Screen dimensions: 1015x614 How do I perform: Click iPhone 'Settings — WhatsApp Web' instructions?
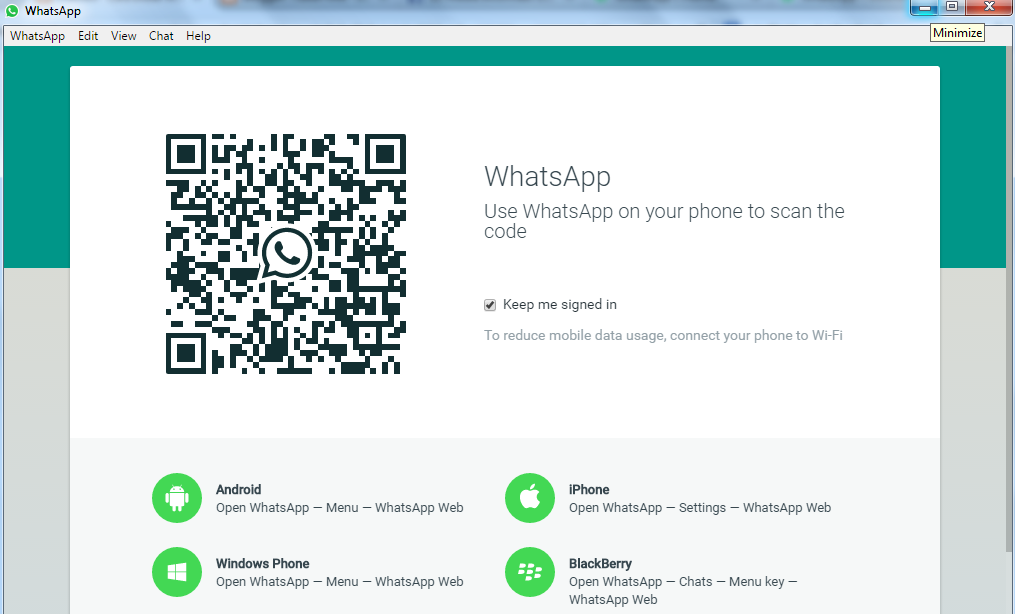pyautogui.click(x=700, y=508)
